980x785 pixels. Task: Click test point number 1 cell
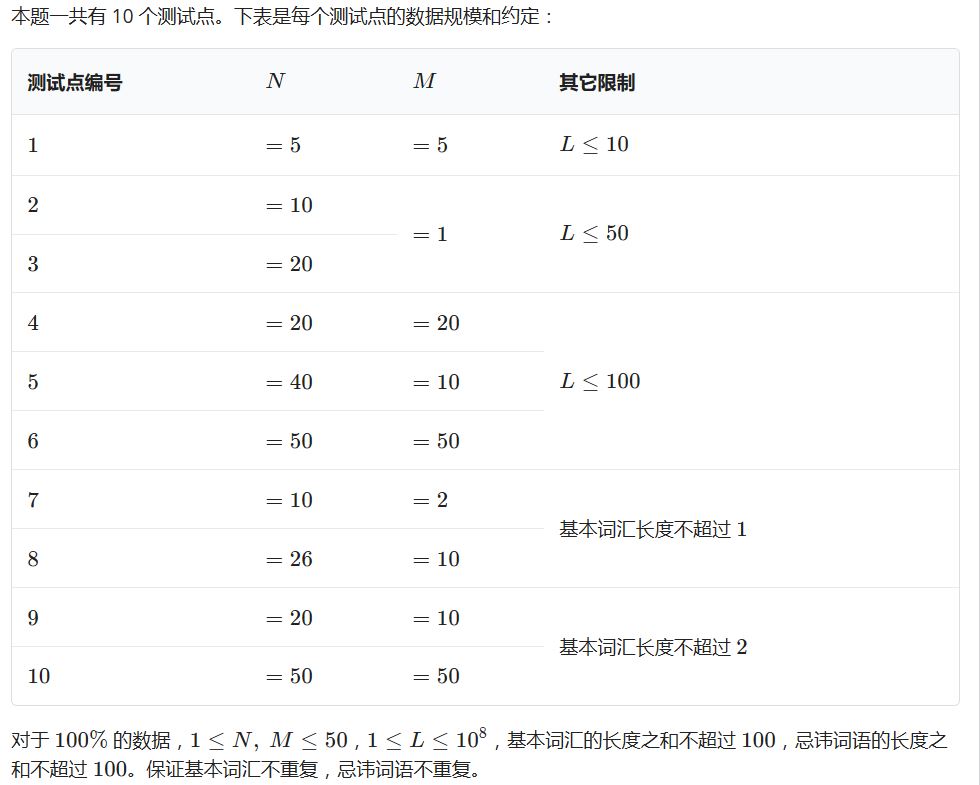(33, 146)
